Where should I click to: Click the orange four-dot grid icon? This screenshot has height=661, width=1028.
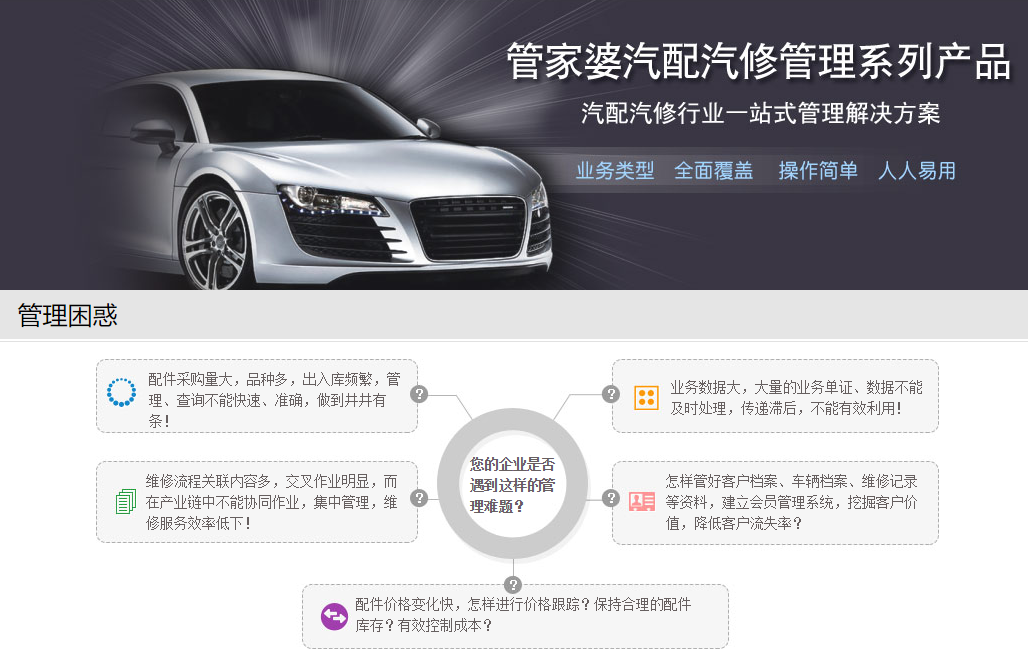(646, 397)
